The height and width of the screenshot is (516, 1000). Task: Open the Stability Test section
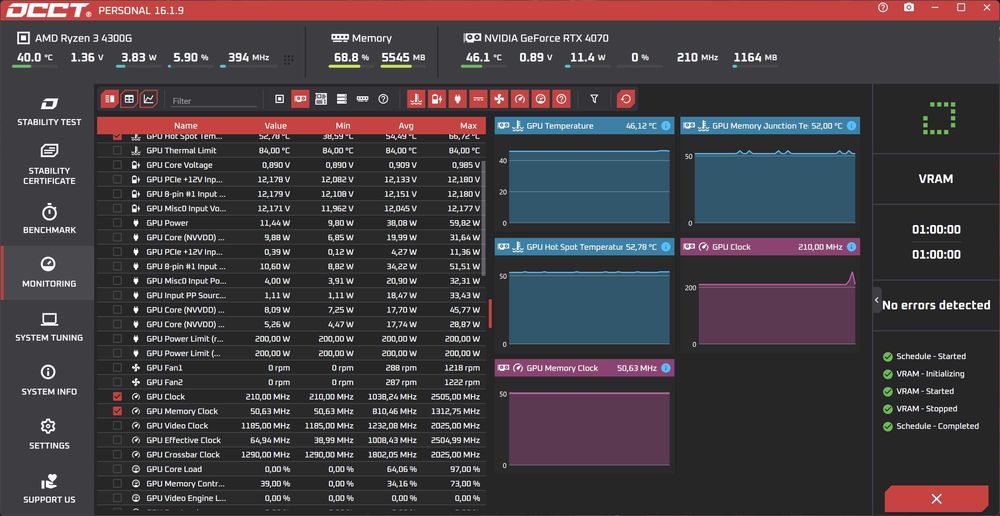49,111
